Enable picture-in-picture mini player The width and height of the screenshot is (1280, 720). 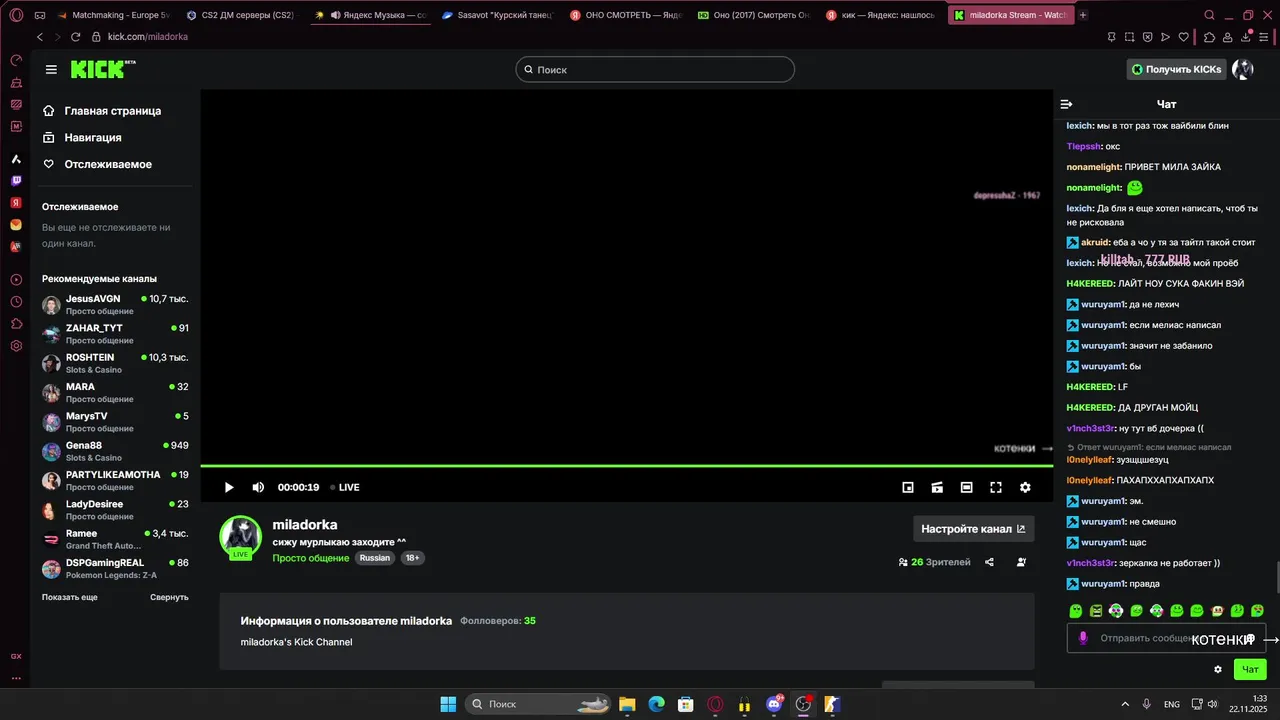(x=908, y=487)
